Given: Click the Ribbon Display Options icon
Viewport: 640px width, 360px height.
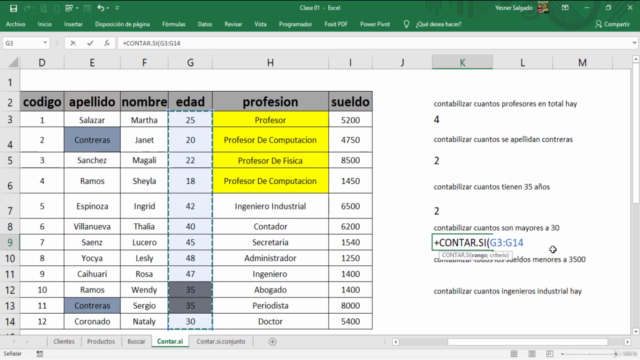Looking at the screenshot, I should (x=565, y=8).
